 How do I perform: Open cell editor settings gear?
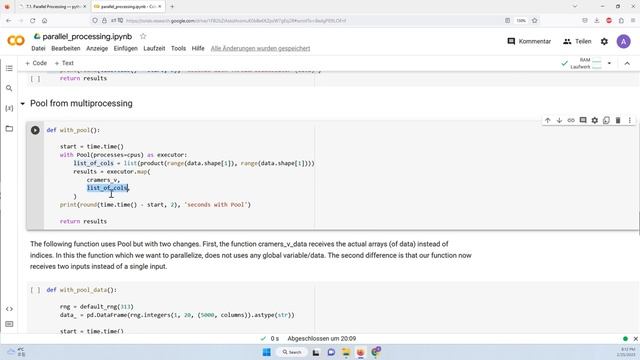tap(595, 120)
